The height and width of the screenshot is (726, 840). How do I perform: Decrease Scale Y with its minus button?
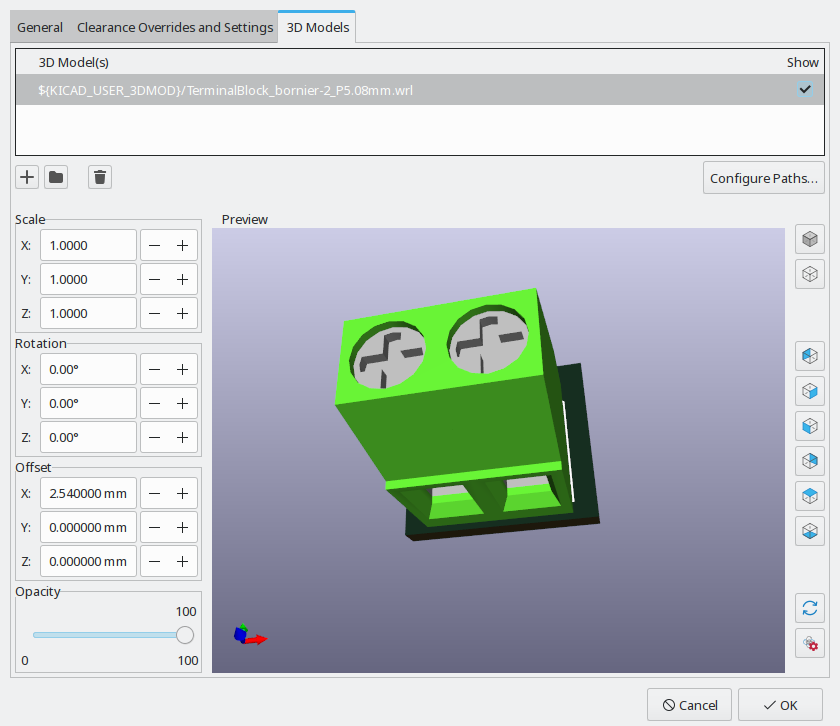[154, 280]
